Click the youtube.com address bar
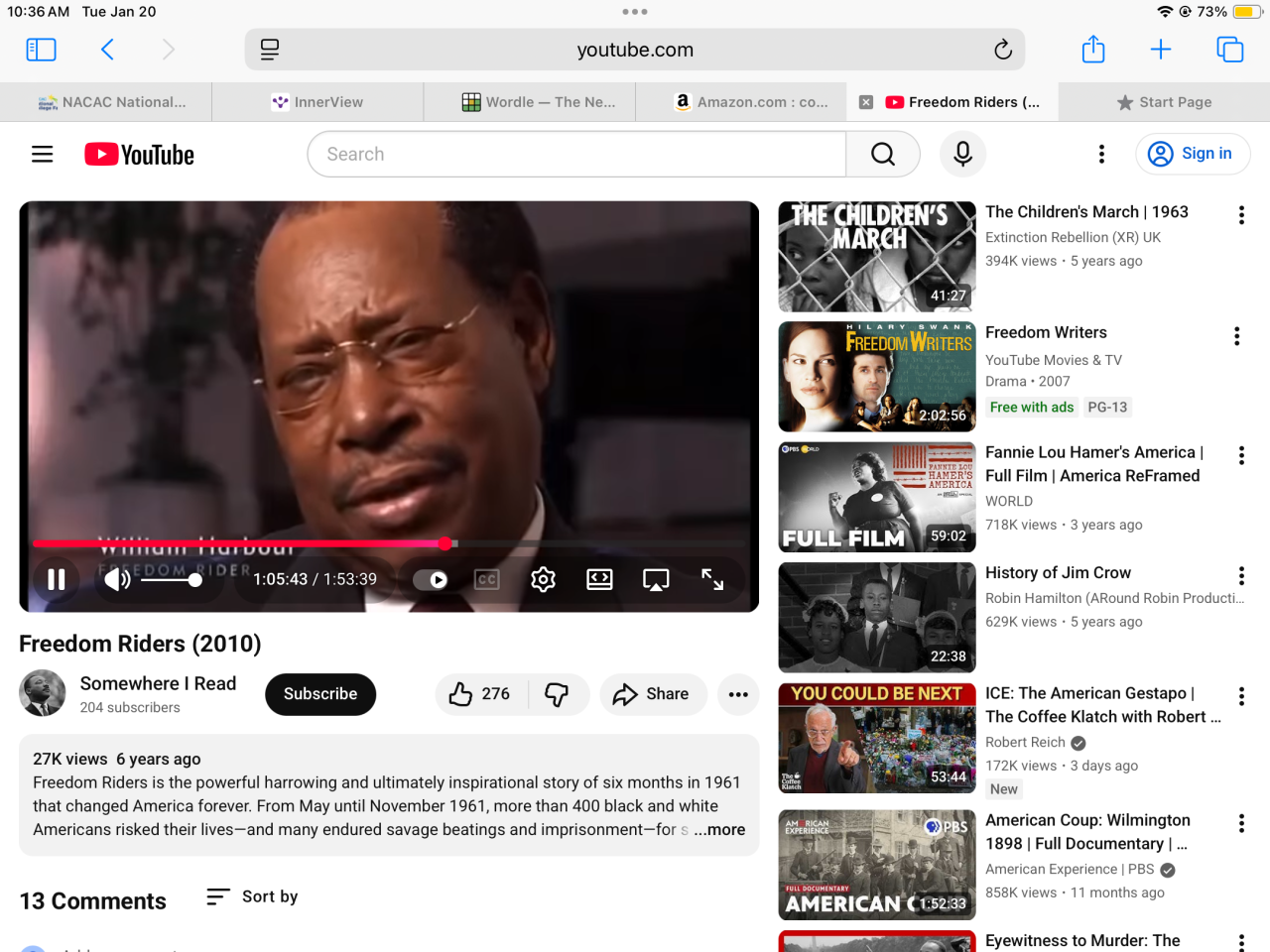 (635, 50)
